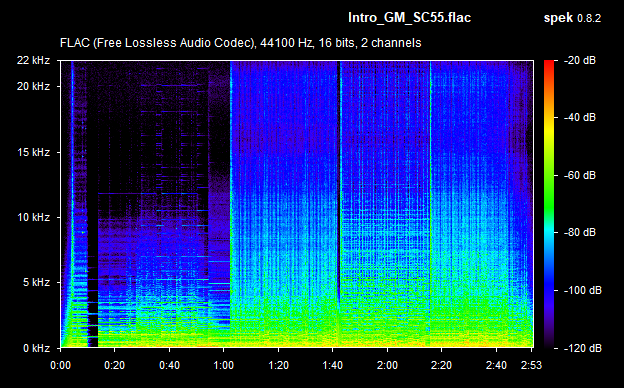Click the -20 dB scale label
Image resolution: width=624 pixels, height=388 pixels.
pos(580,60)
